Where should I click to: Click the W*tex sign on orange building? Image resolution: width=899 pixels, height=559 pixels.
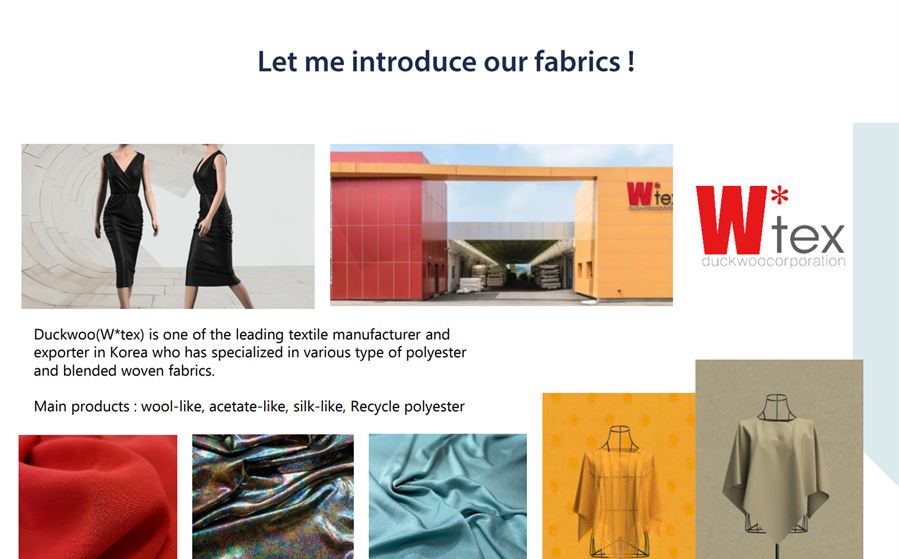[649, 196]
